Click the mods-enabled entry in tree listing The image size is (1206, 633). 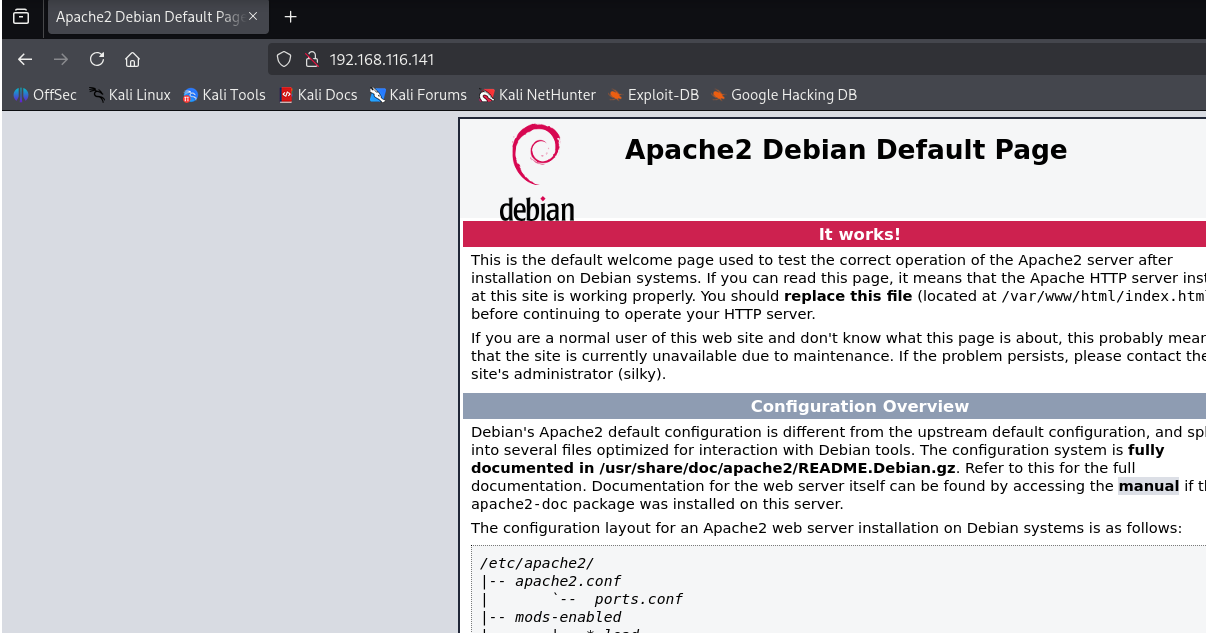coord(568,617)
